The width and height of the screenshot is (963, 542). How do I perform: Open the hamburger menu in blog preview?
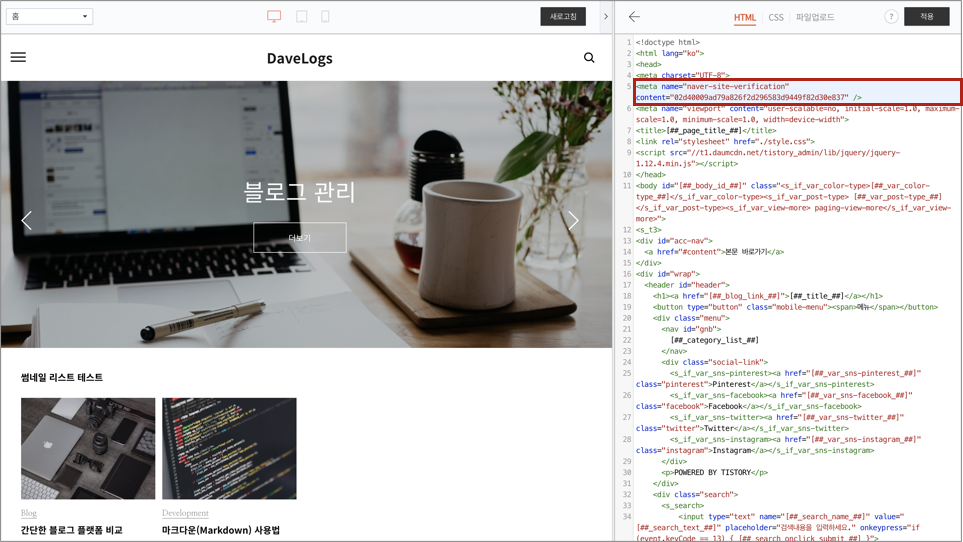(x=18, y=57)
